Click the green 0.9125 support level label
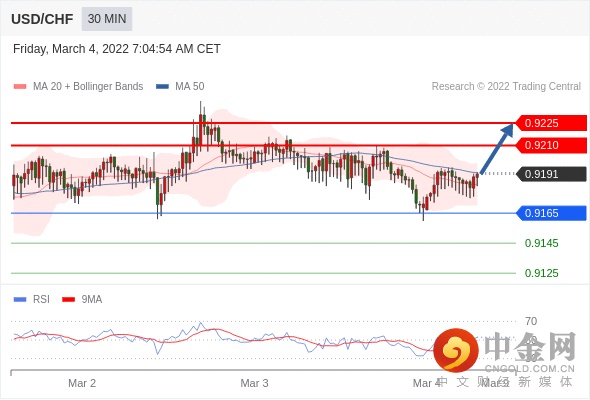The image size is (590, 400). [541, 273]
